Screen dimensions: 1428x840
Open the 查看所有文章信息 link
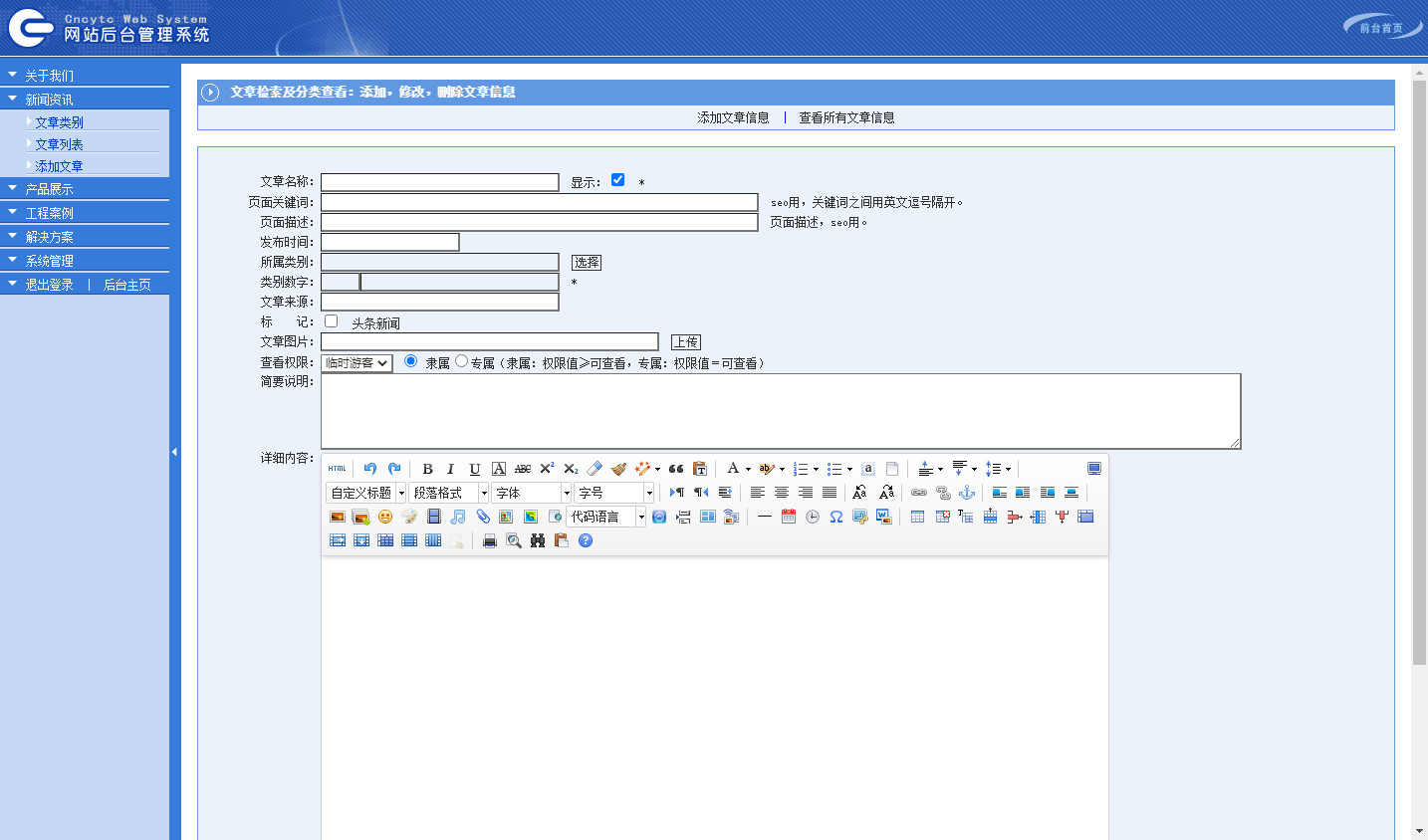click(846, 117)
